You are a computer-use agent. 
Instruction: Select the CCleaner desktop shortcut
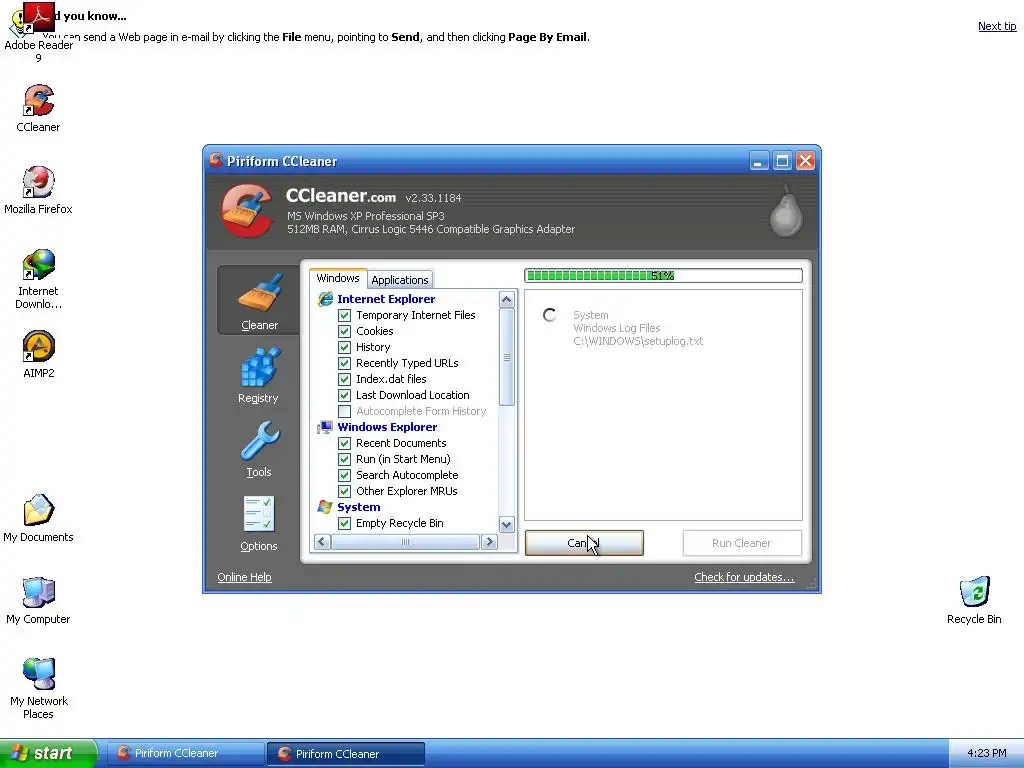(x=38, y=109)
